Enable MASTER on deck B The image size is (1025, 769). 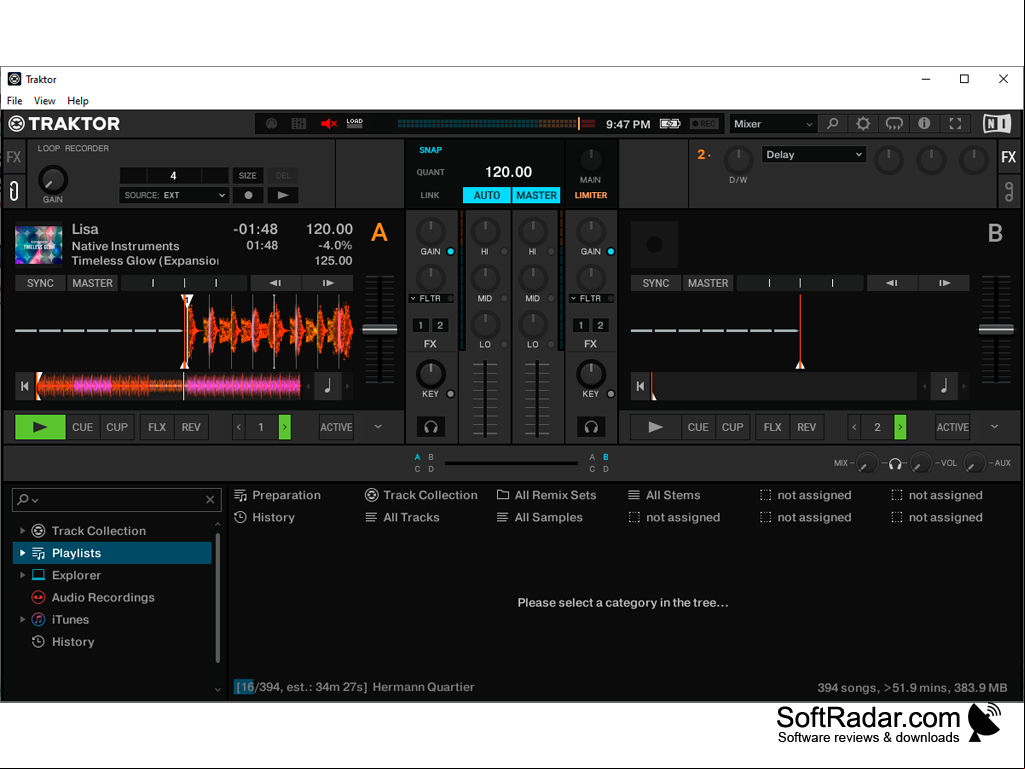coord(708,283)
